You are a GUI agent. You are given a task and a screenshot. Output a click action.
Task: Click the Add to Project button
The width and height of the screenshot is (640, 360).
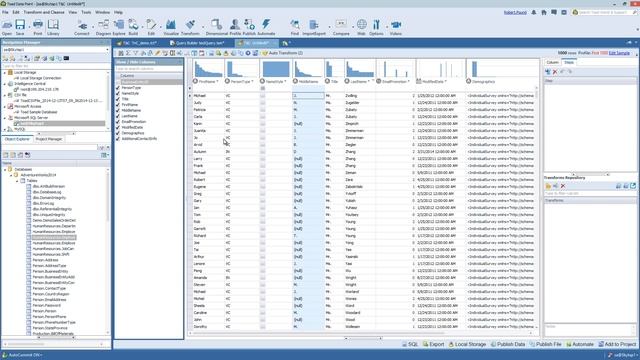pyautogui.click(x=617, y=344)
